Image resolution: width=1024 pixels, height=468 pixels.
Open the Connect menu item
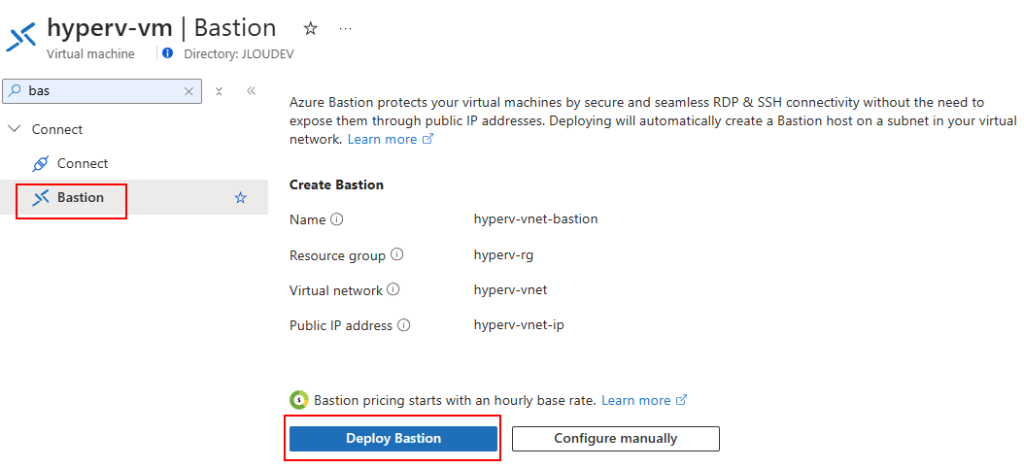(82, 163)
